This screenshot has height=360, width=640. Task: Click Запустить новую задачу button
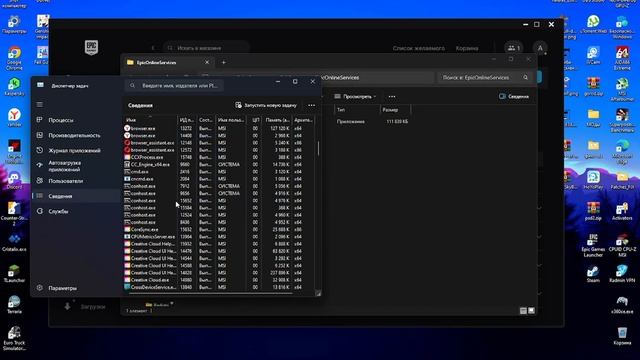266,105
